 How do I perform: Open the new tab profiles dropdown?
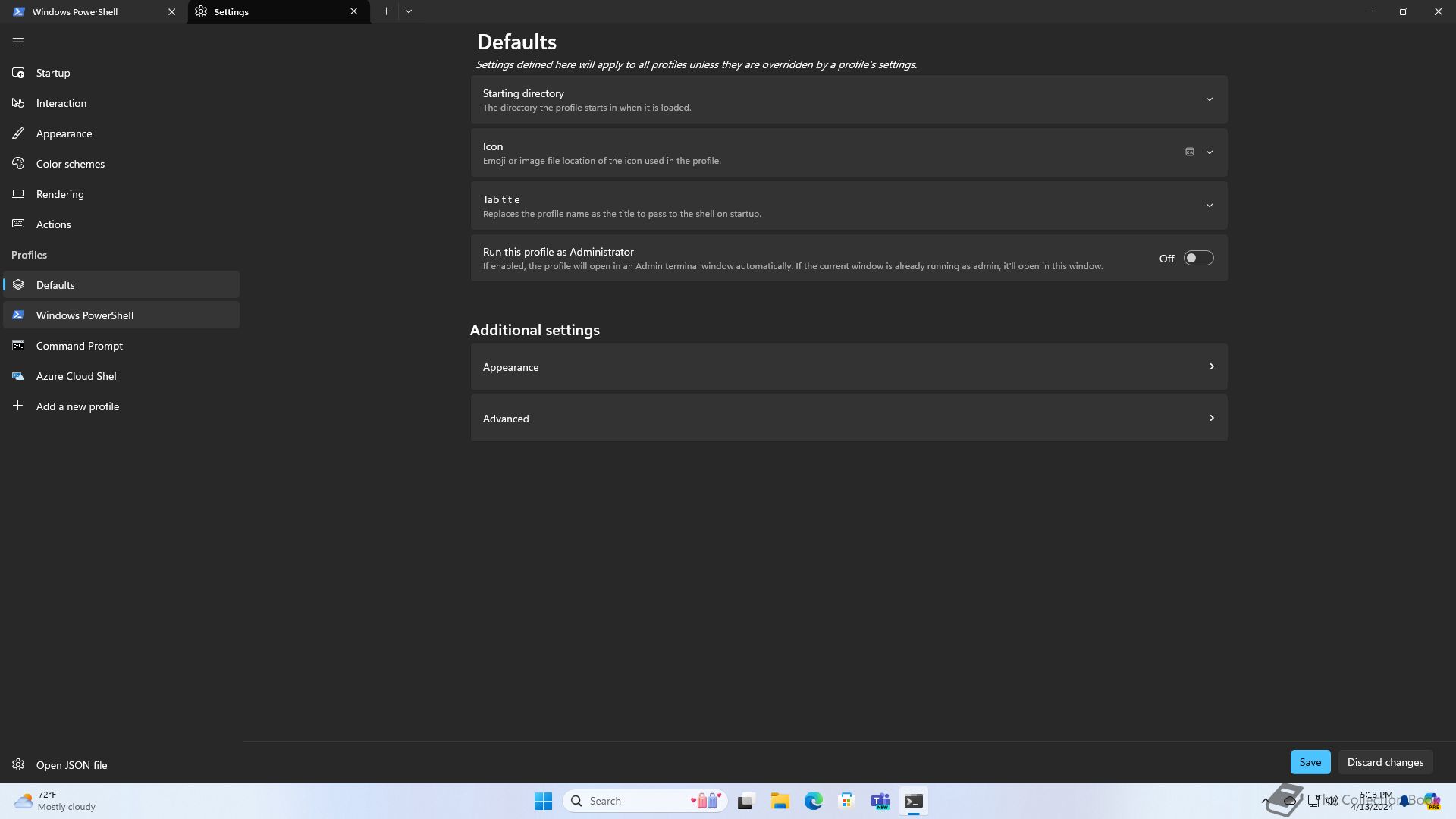(x=409, y=11)
